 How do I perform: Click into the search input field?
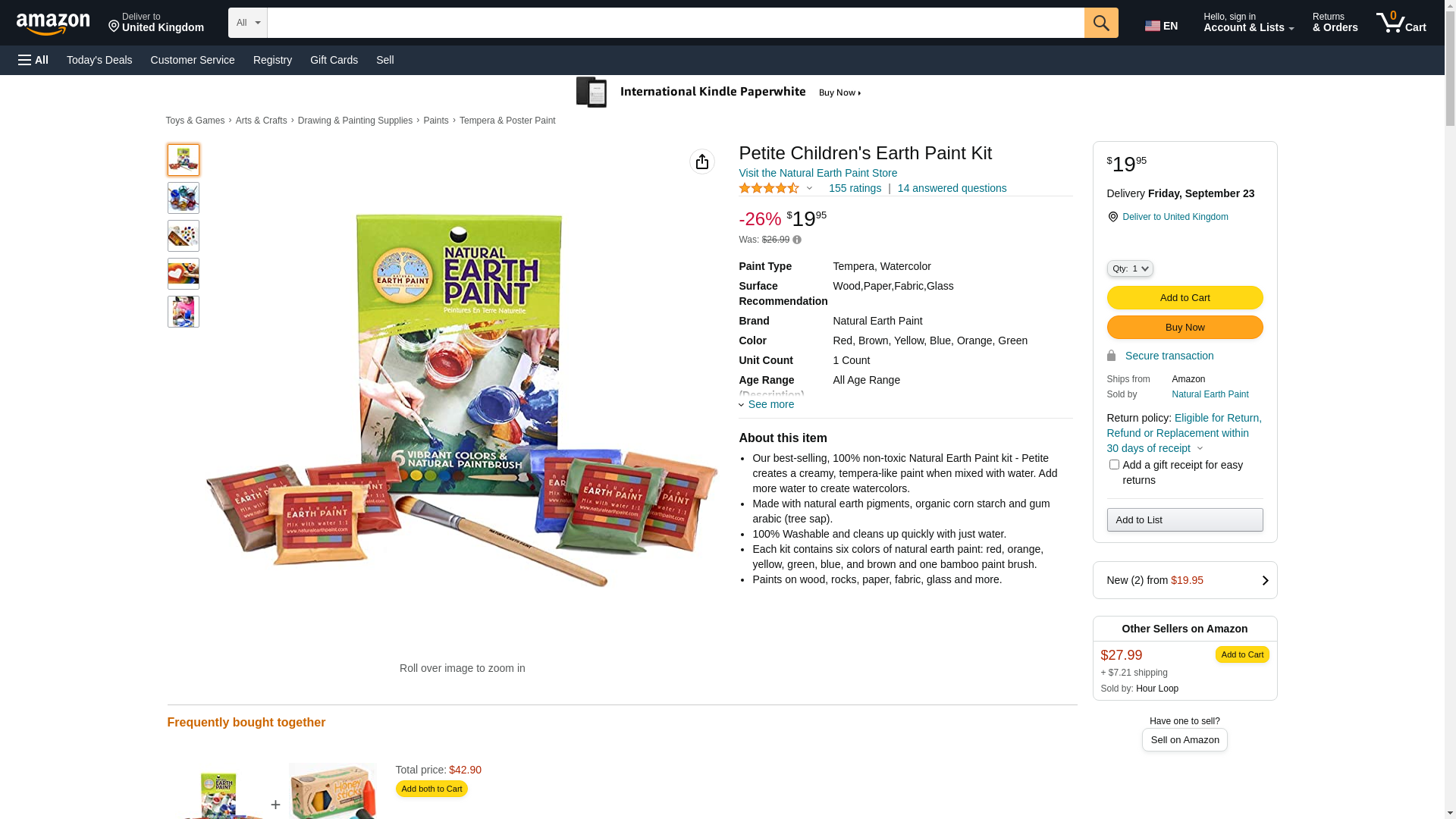tap(675, 23)
